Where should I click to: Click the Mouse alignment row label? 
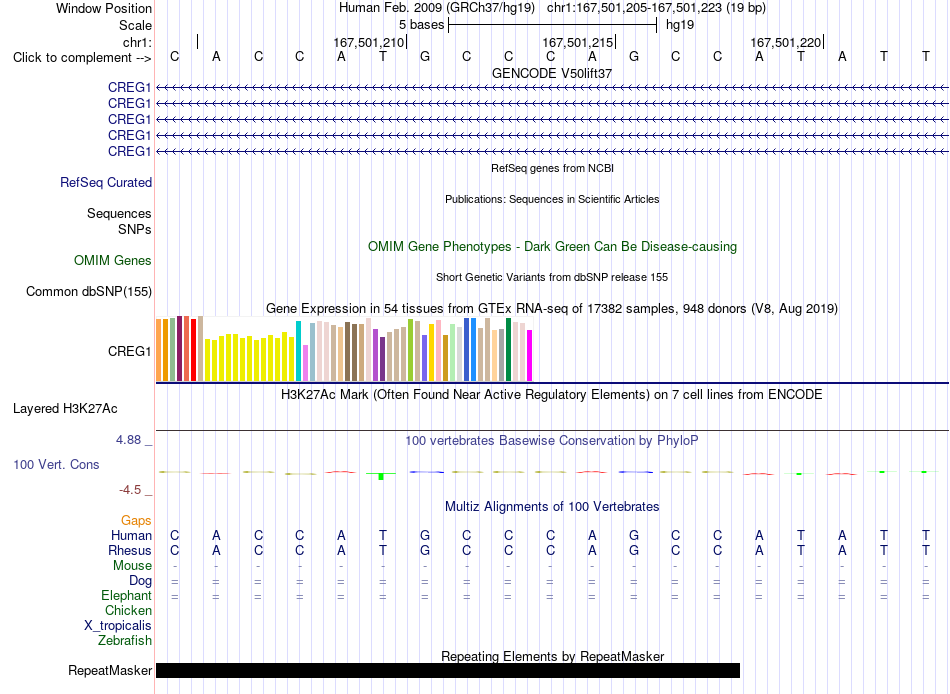[132, 566]
